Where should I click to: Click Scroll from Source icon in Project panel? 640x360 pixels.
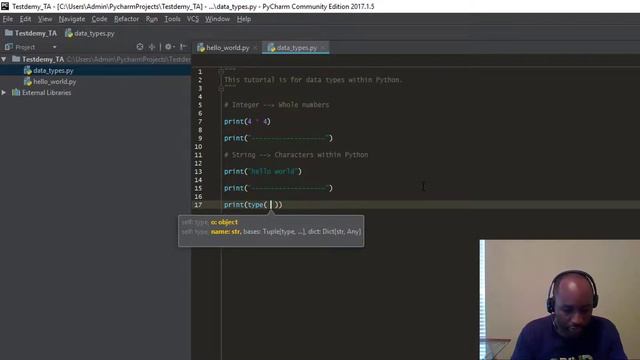[x=140, y=47]
